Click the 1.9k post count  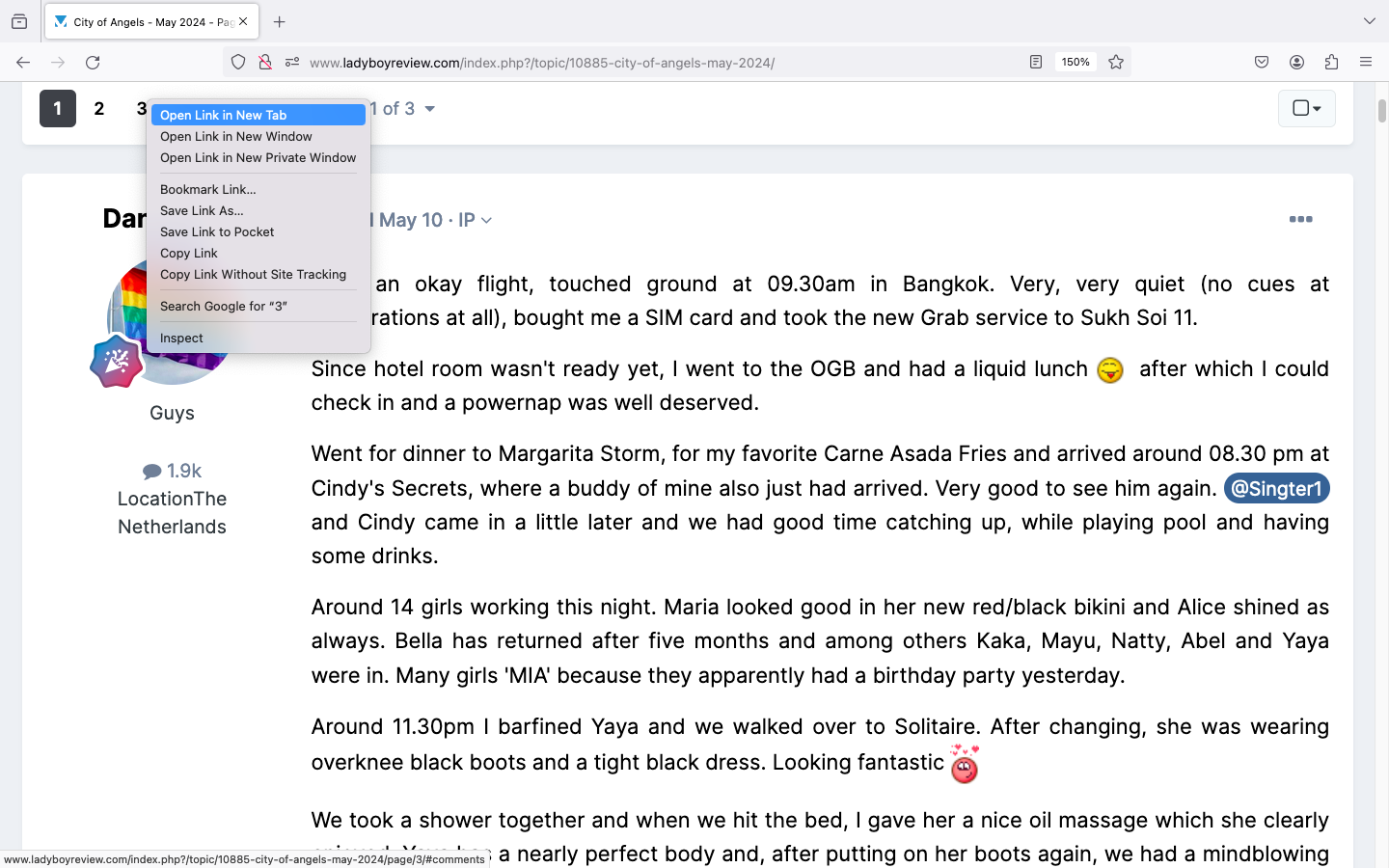172,471
